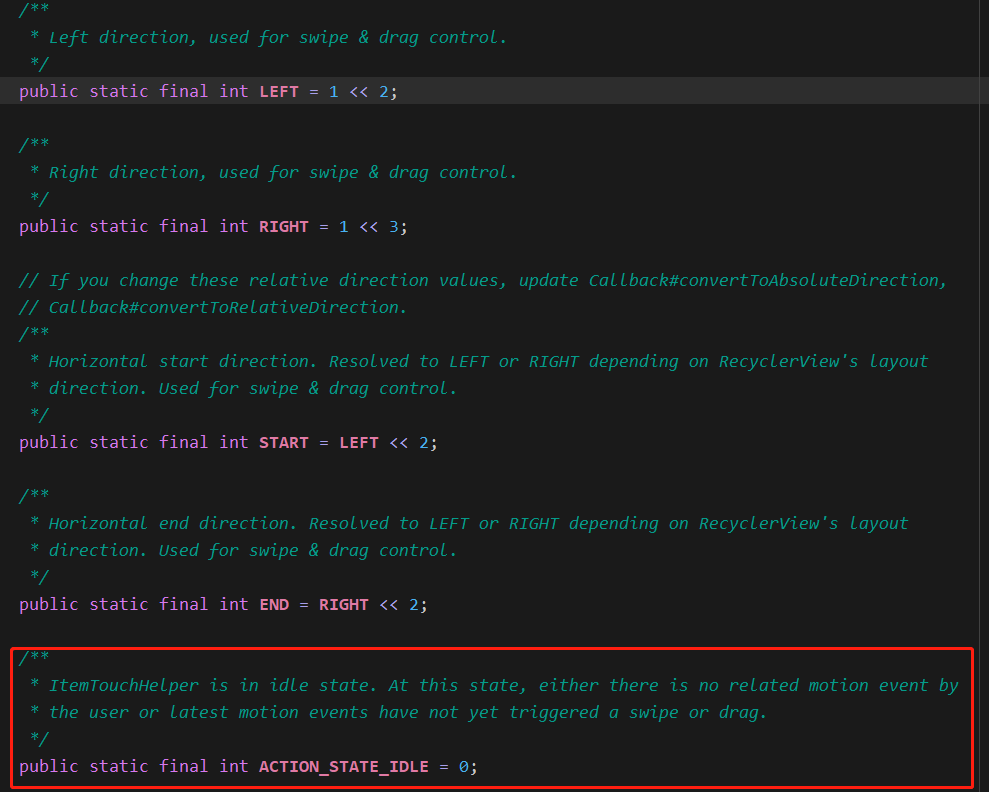Click the START constant name
The width and height of the screenshot is (989, 792).
pos(284,443)
